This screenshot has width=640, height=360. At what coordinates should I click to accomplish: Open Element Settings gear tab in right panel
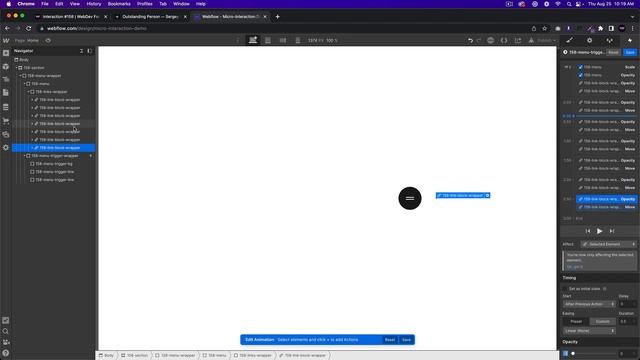589,40
